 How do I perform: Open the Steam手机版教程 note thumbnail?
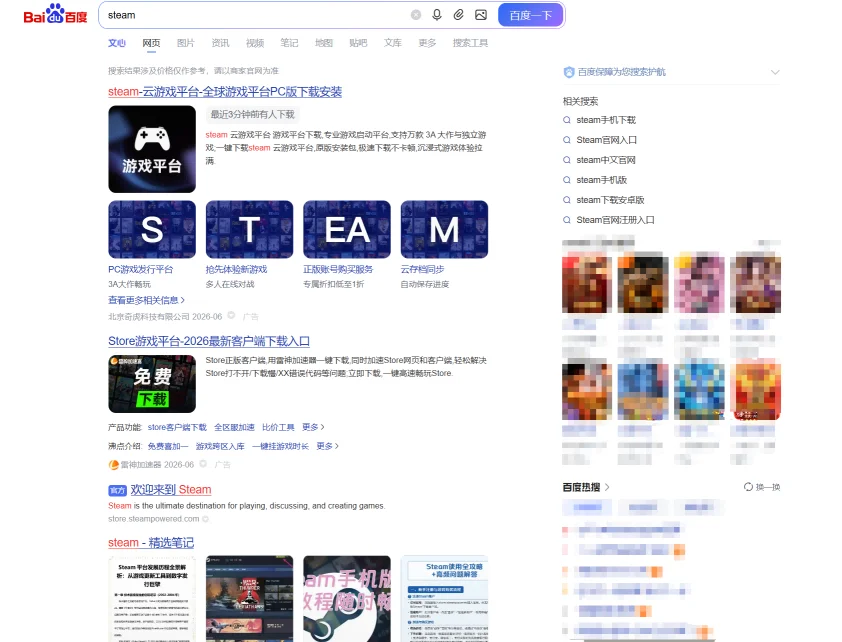[x=347, y=599]
